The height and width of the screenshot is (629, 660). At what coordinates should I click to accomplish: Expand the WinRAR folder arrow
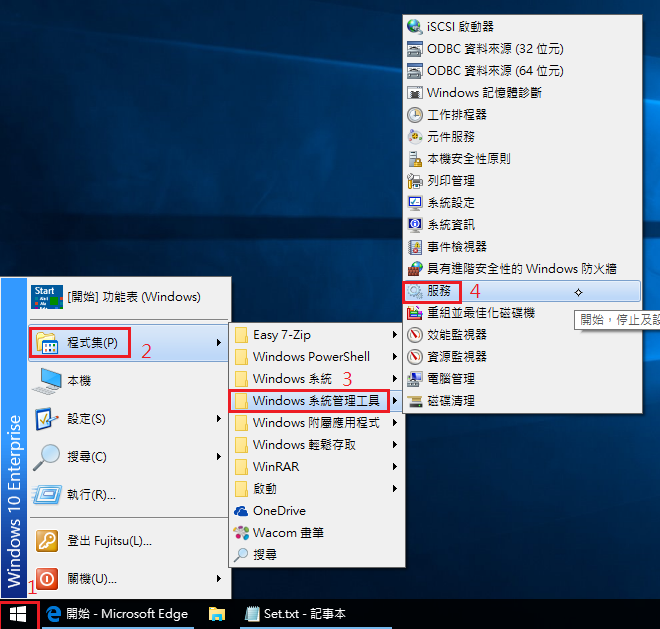pyautogui.click(x=395, y=467)
